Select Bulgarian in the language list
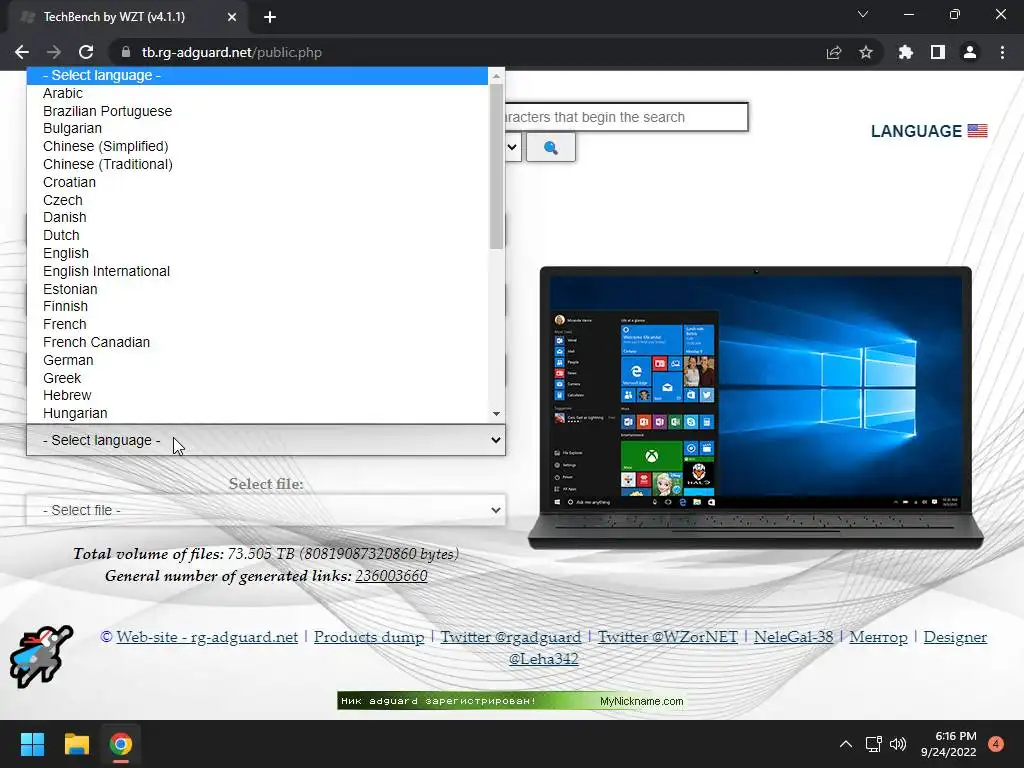Image resolution: width=1024 pixels, height=768 pixels. pyautogui.click(x=257, y=129)
